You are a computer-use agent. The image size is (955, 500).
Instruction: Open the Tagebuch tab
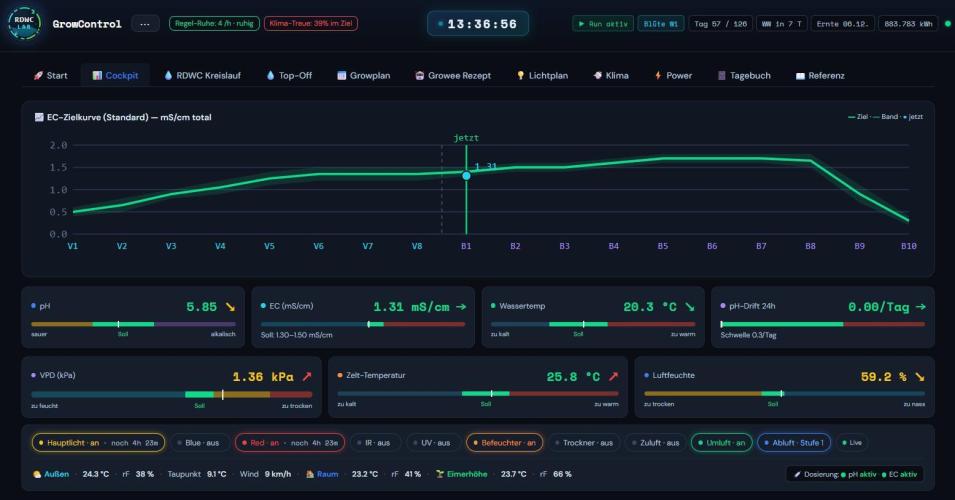click(744, 76)
